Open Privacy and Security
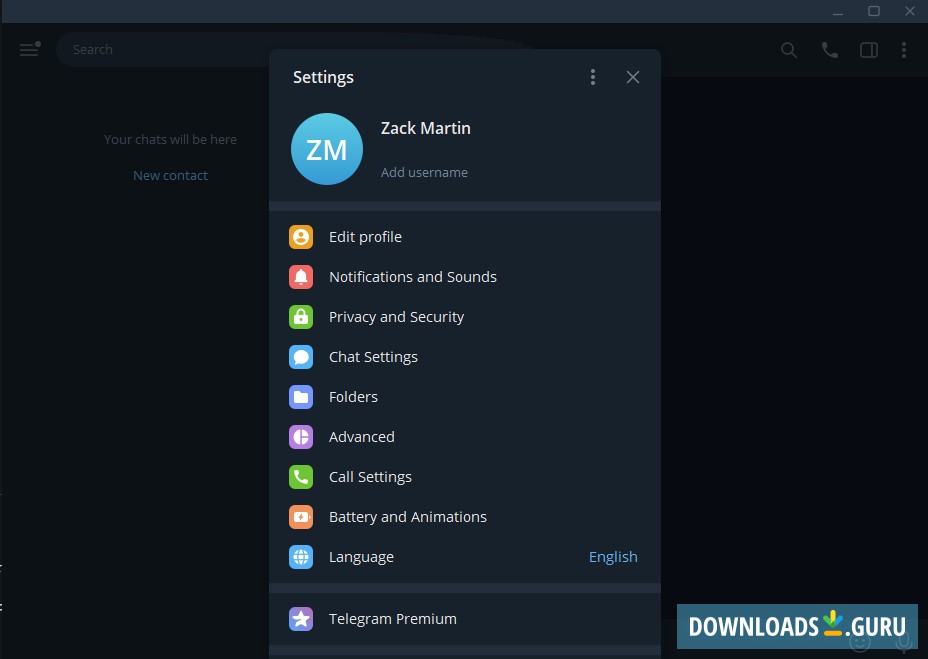Viewport: 928px width, 659px height. [465, 317]
